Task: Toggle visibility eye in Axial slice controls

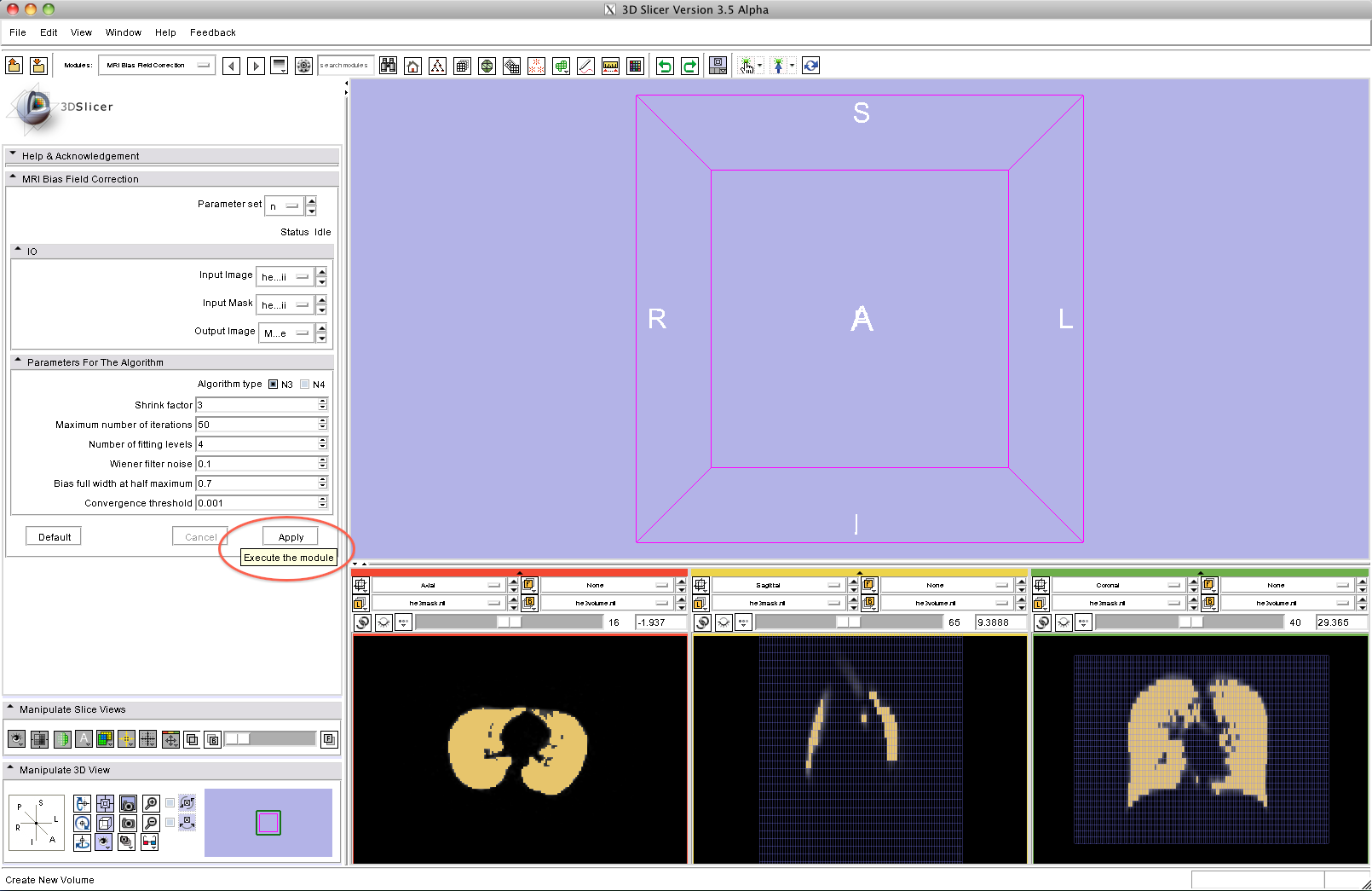Action: [383, 622]
